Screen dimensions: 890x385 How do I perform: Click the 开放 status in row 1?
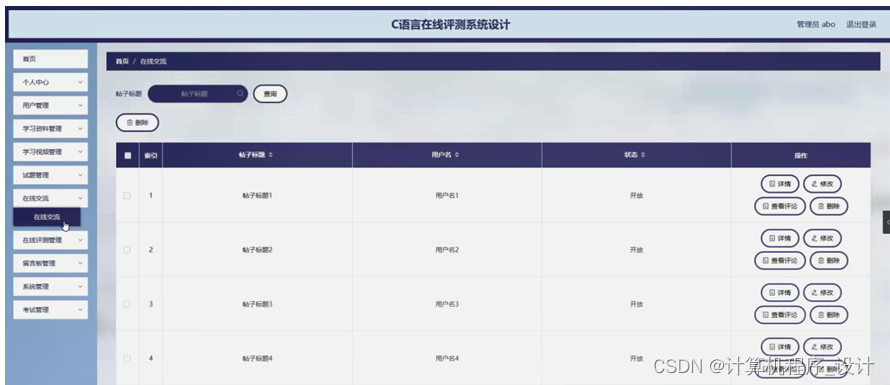click(636, 195)
